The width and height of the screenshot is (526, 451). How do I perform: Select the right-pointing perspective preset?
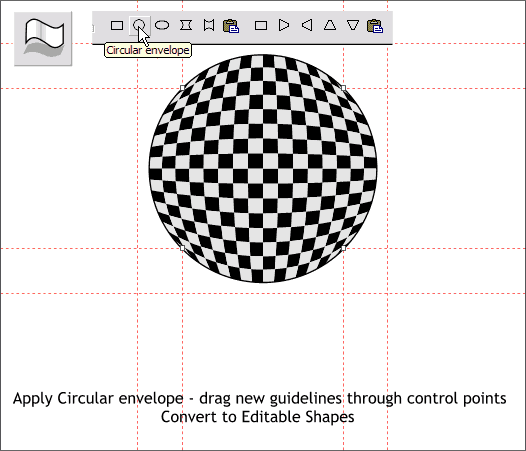tap(284, 25)
